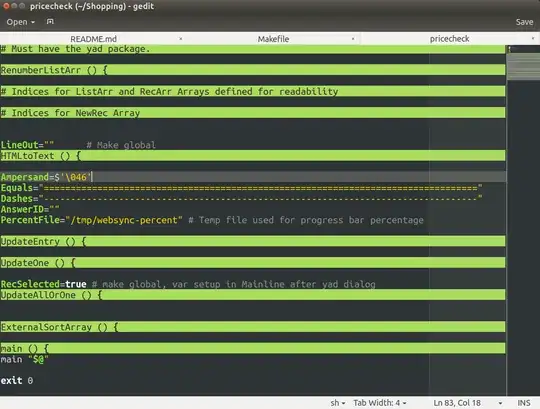Switch to the Makefile tab
The height and width of the screenshot is (409, 540).
pyautogui.click(x=273, y=39)
